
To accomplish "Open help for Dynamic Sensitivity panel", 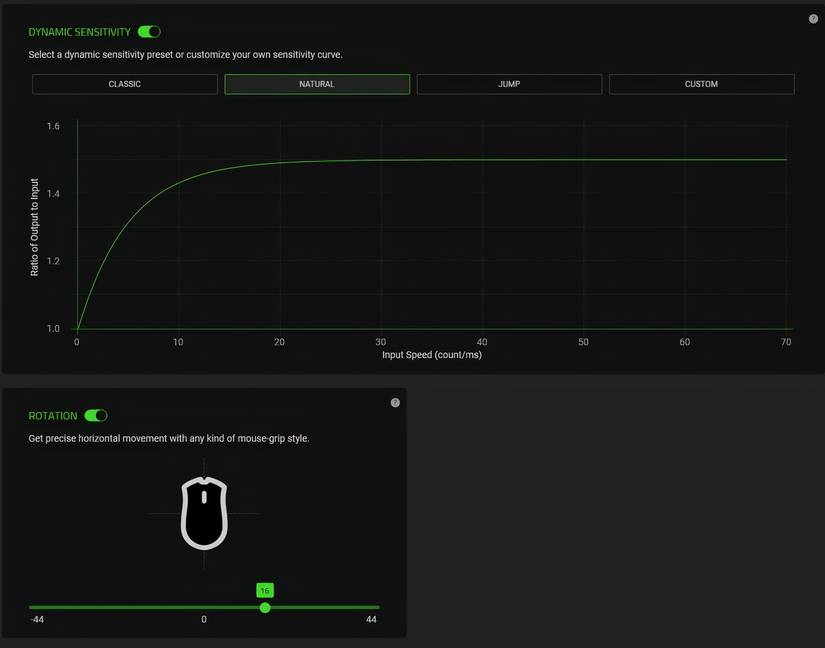I will tap(813, 19).
